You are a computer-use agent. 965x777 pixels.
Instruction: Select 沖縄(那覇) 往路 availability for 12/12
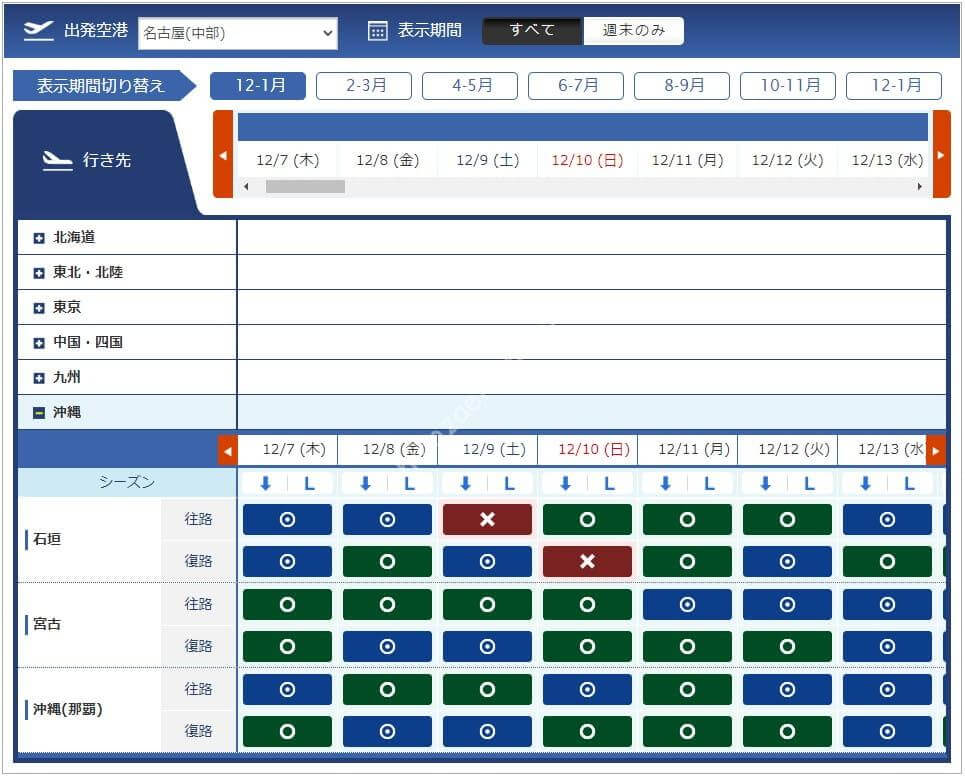787,690
